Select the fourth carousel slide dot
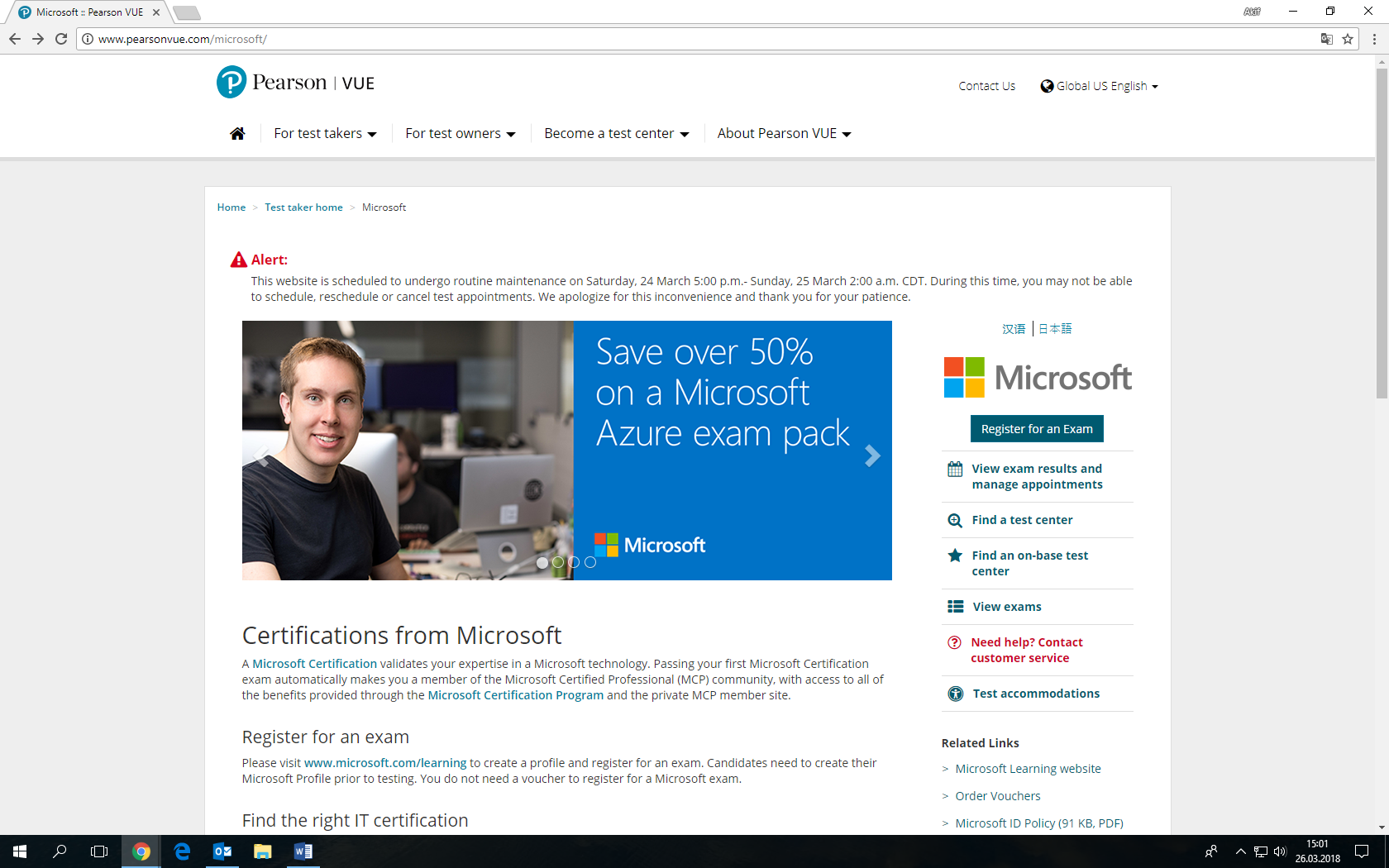The width and height of the screenshot is (1389, 868). 590,562
